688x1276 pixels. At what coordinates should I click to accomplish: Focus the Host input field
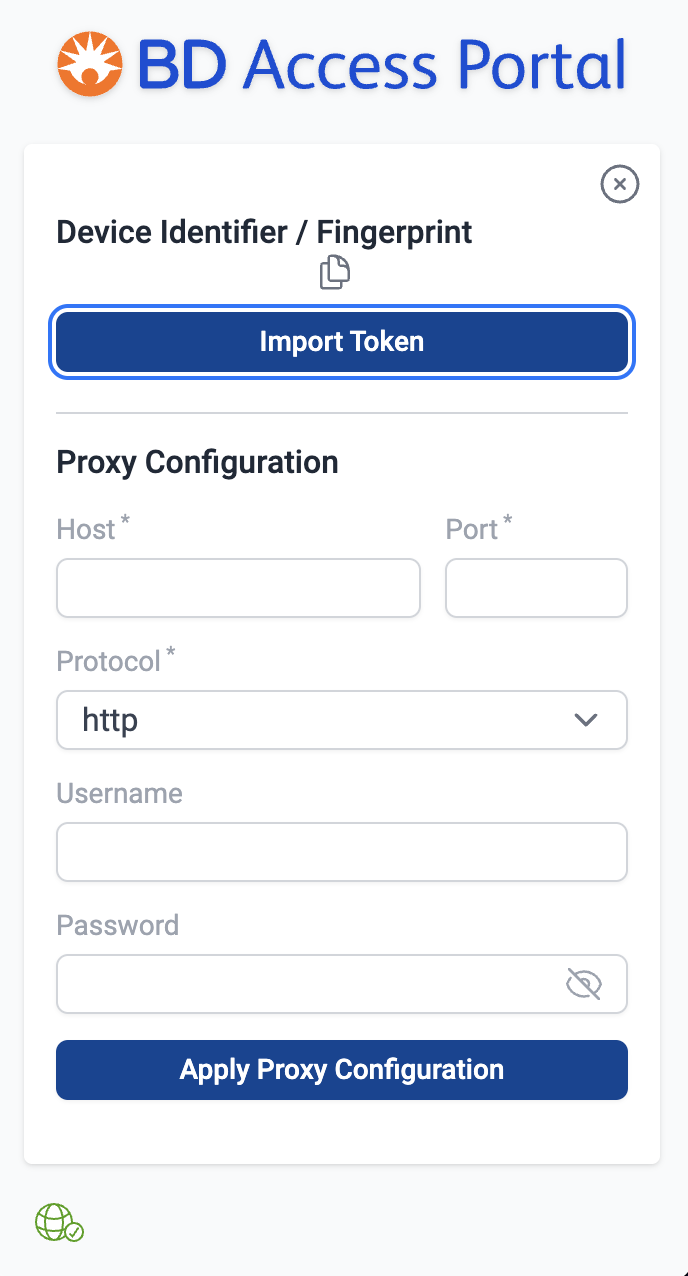click(238, 588)
